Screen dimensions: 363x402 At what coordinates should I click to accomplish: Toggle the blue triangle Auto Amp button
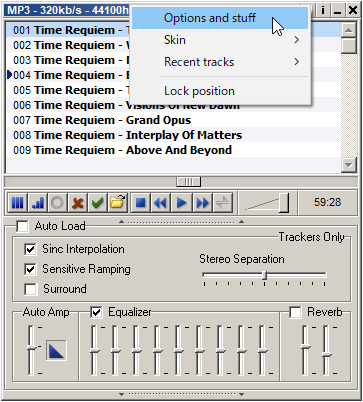click(x=56, y=351)
